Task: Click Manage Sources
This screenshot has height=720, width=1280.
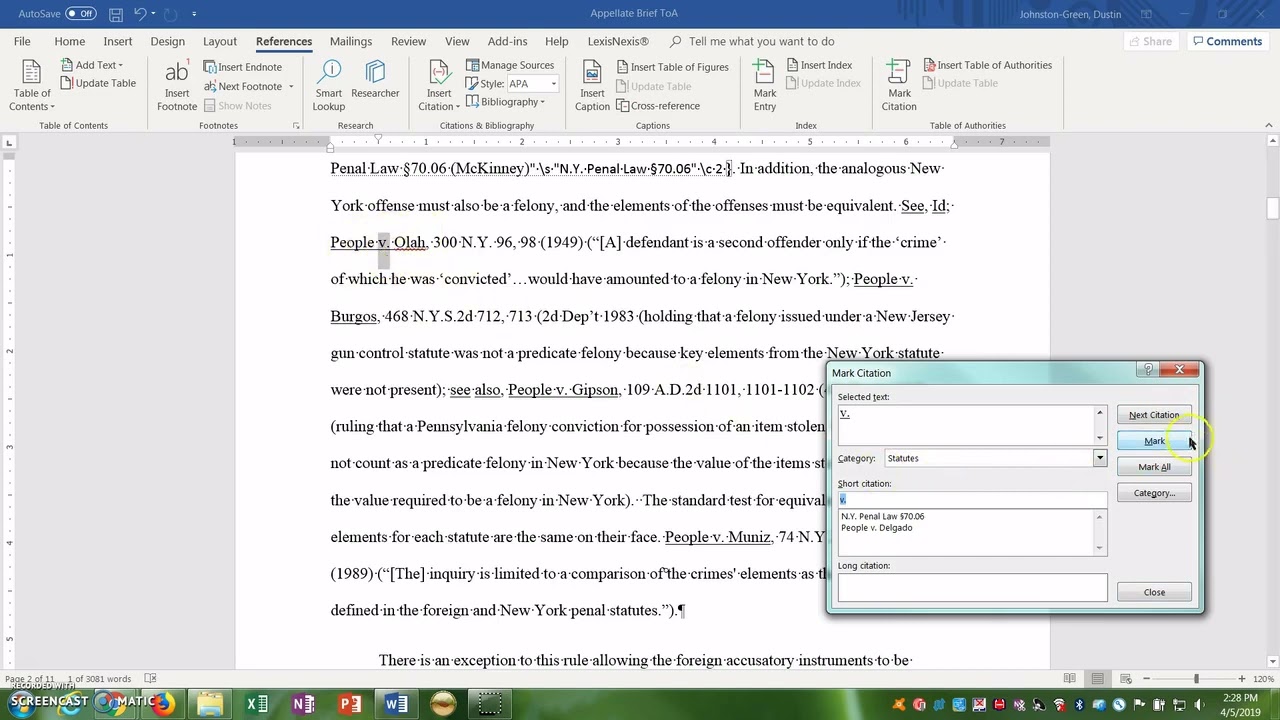Action: tap(510, 65)
